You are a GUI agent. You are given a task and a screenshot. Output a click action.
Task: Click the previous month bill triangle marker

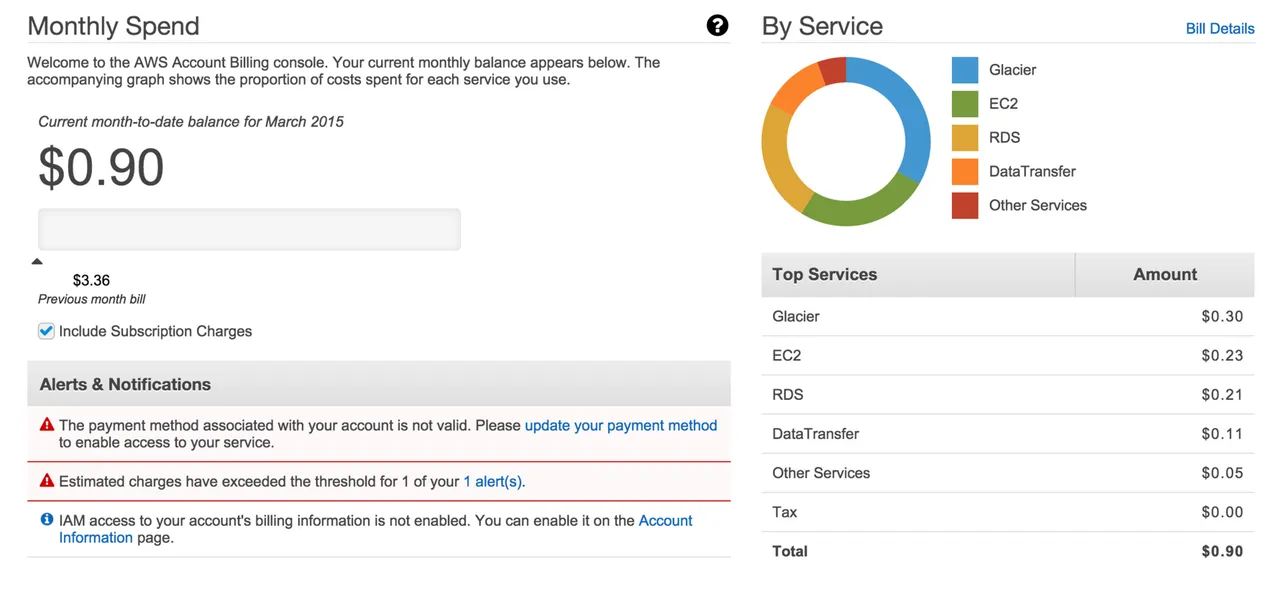pos(37,261)
